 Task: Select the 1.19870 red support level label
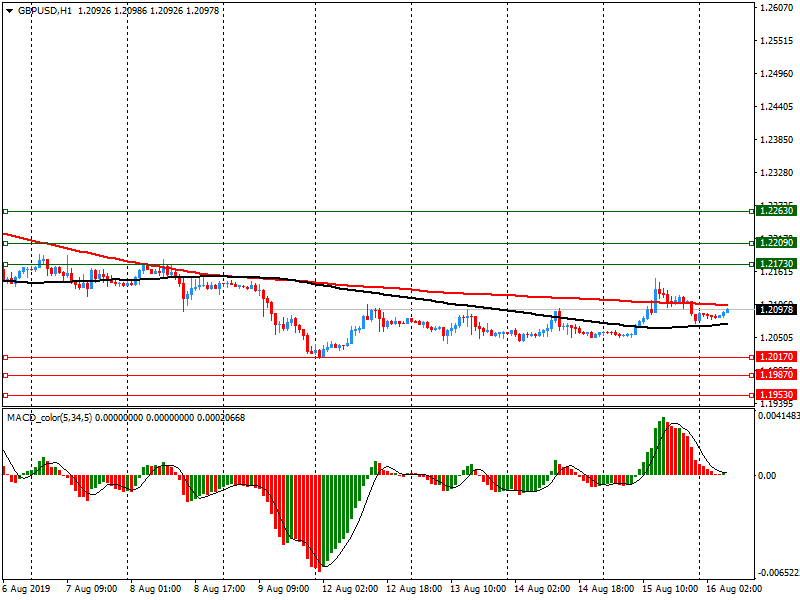[x=776, y=374]
